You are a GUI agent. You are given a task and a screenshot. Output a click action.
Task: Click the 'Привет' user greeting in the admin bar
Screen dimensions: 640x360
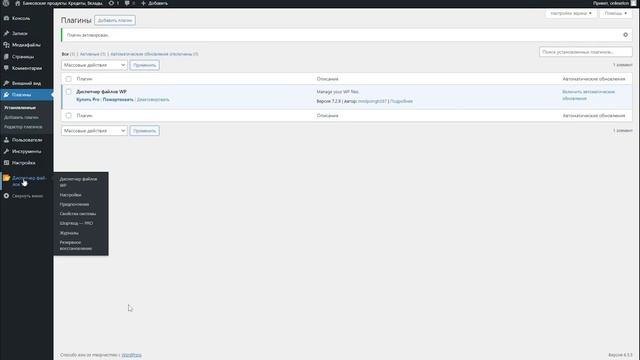click(611, 3)
